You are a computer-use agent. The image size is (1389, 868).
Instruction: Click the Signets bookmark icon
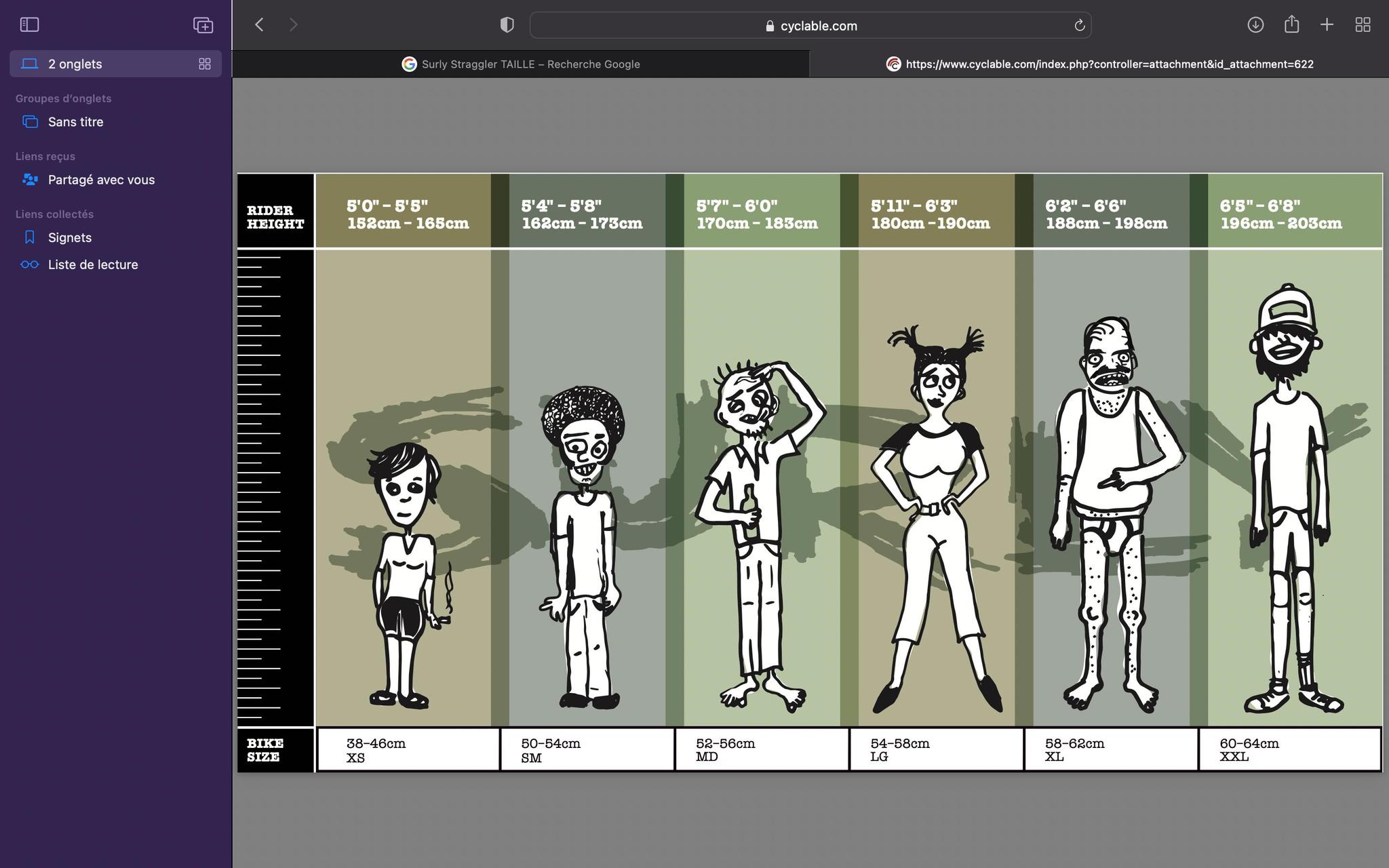29,237
